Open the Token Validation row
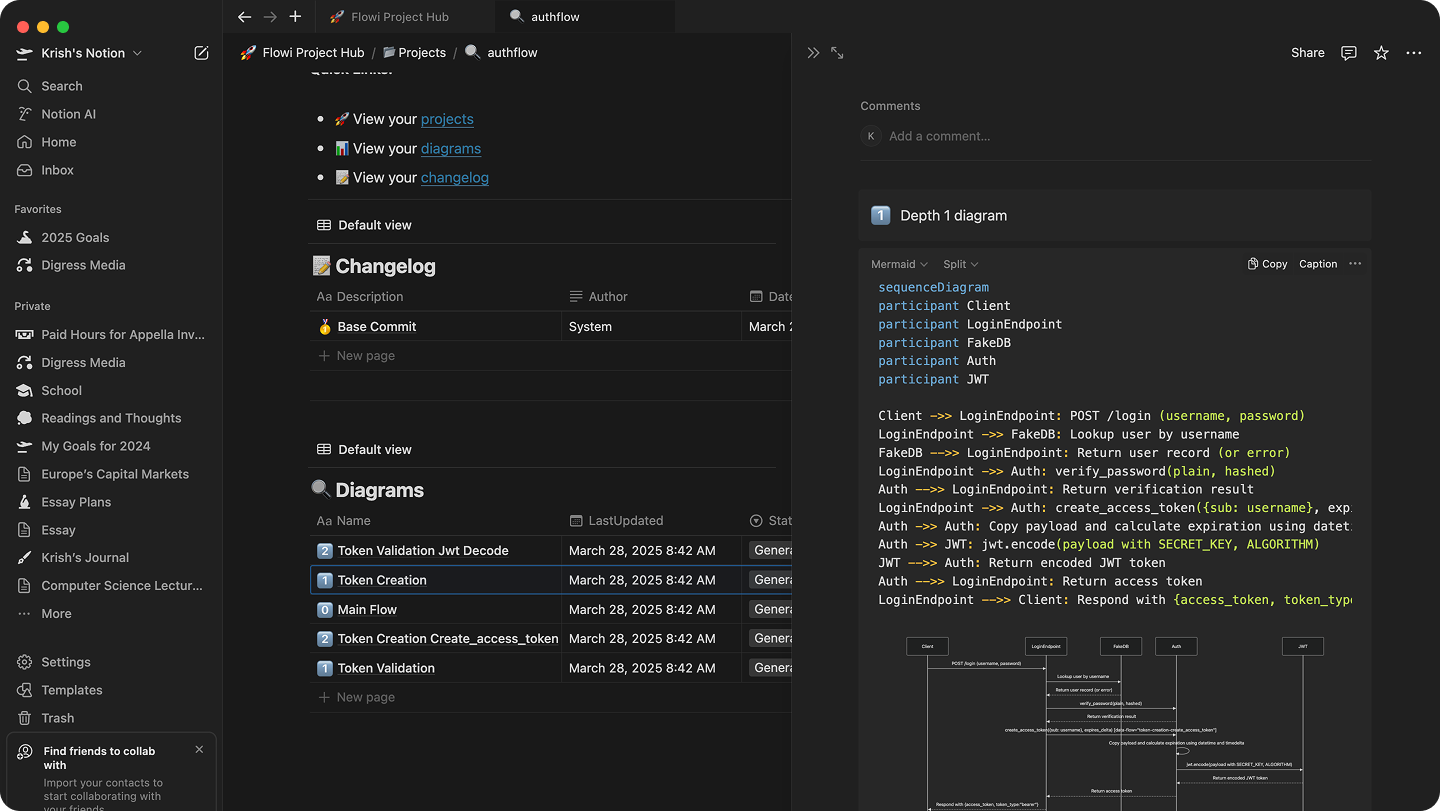This screenshot has width=1440, height=811. (386, 668)
